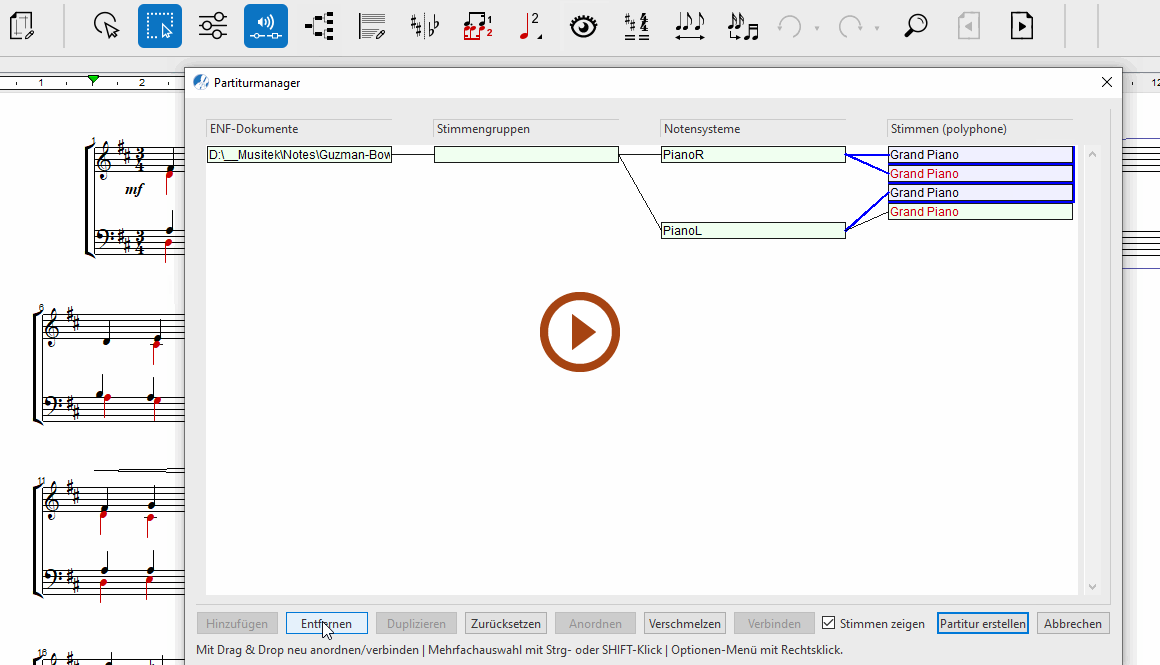The width and height of the screenshot is (1160, 665).
Task: Click the score structure tree icon
Action: click(x=319, y=26)
